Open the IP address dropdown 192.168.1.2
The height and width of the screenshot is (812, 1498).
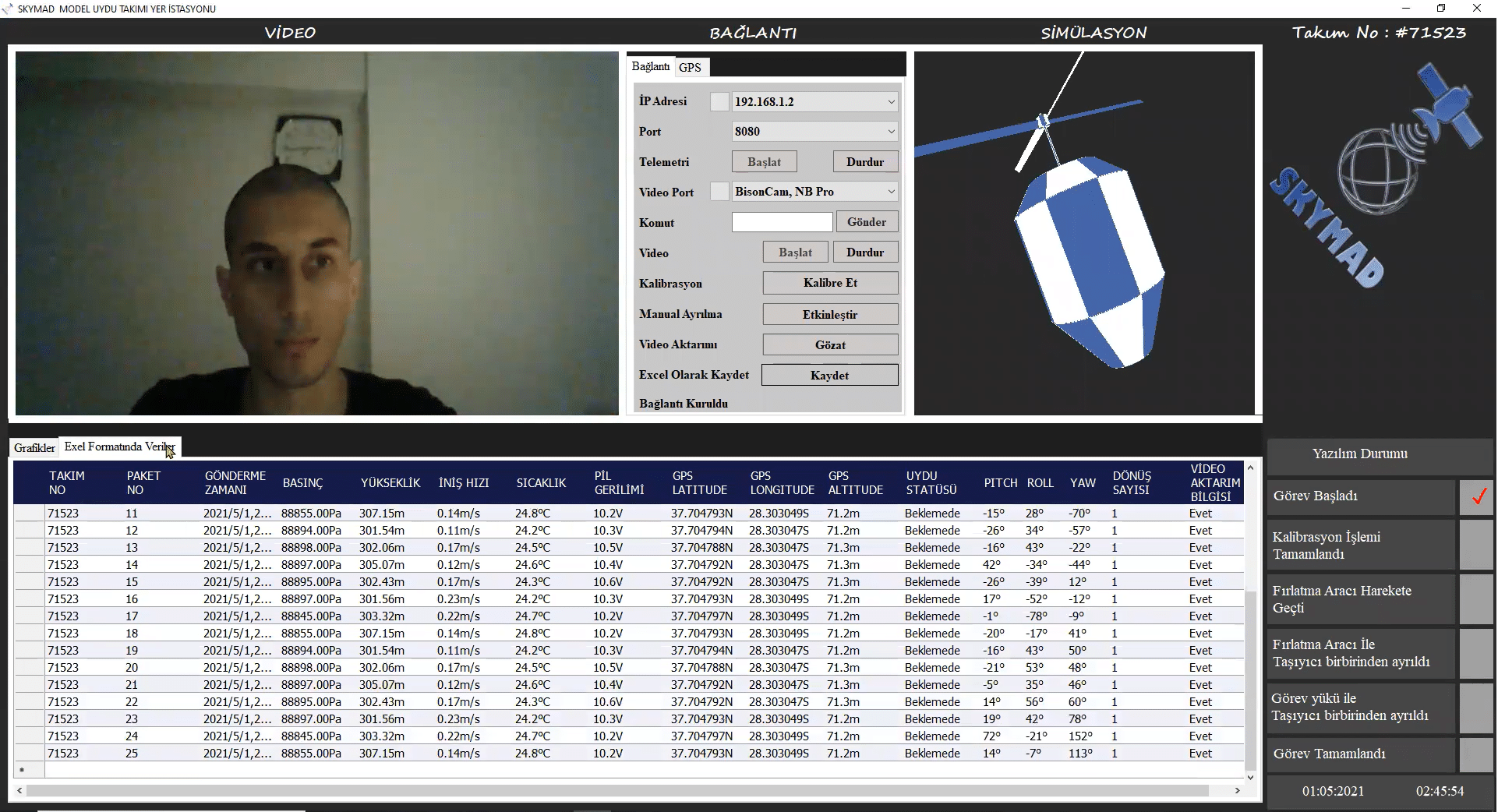tap(814, 102)
